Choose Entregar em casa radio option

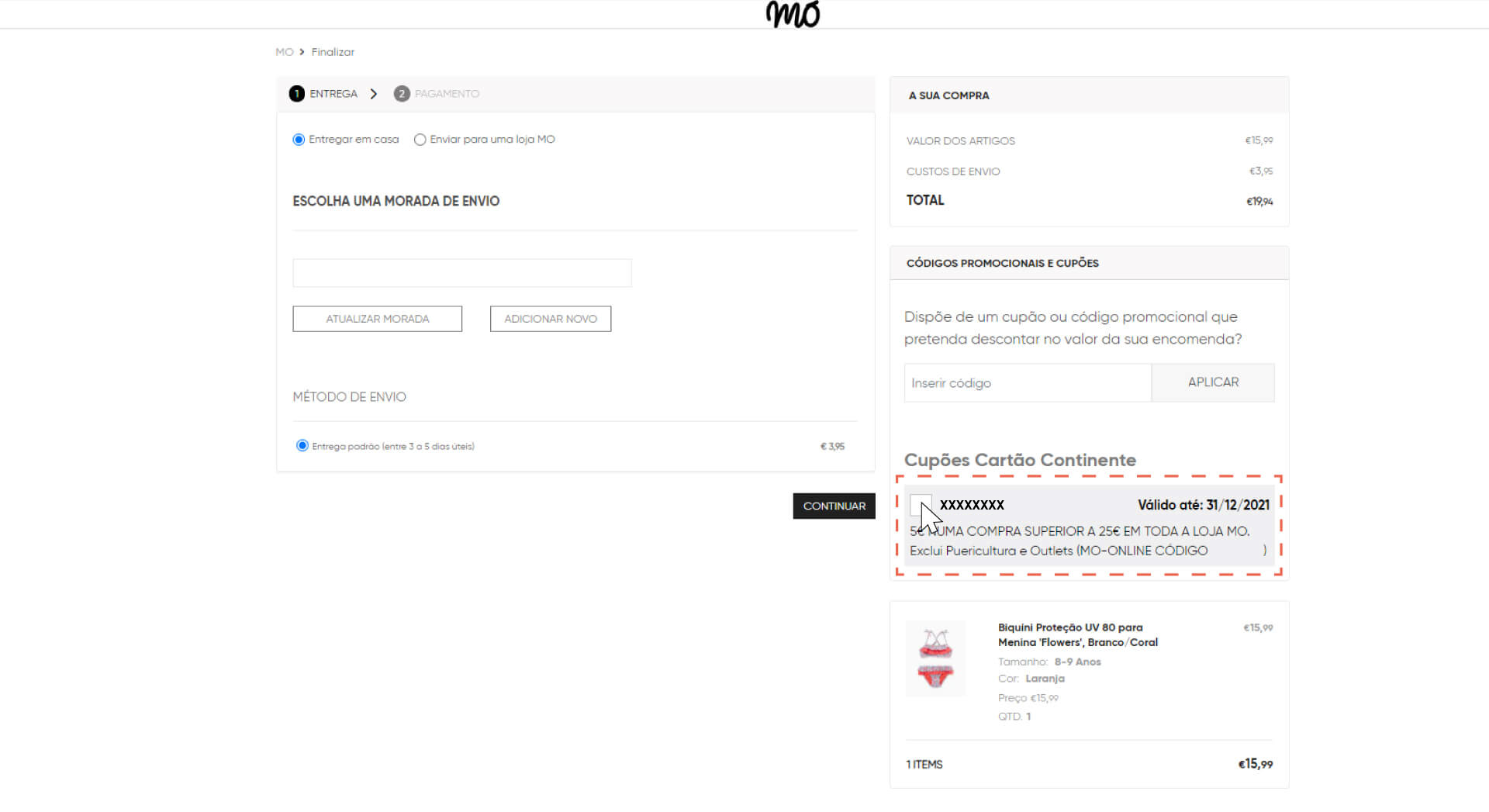coord(299,140)
